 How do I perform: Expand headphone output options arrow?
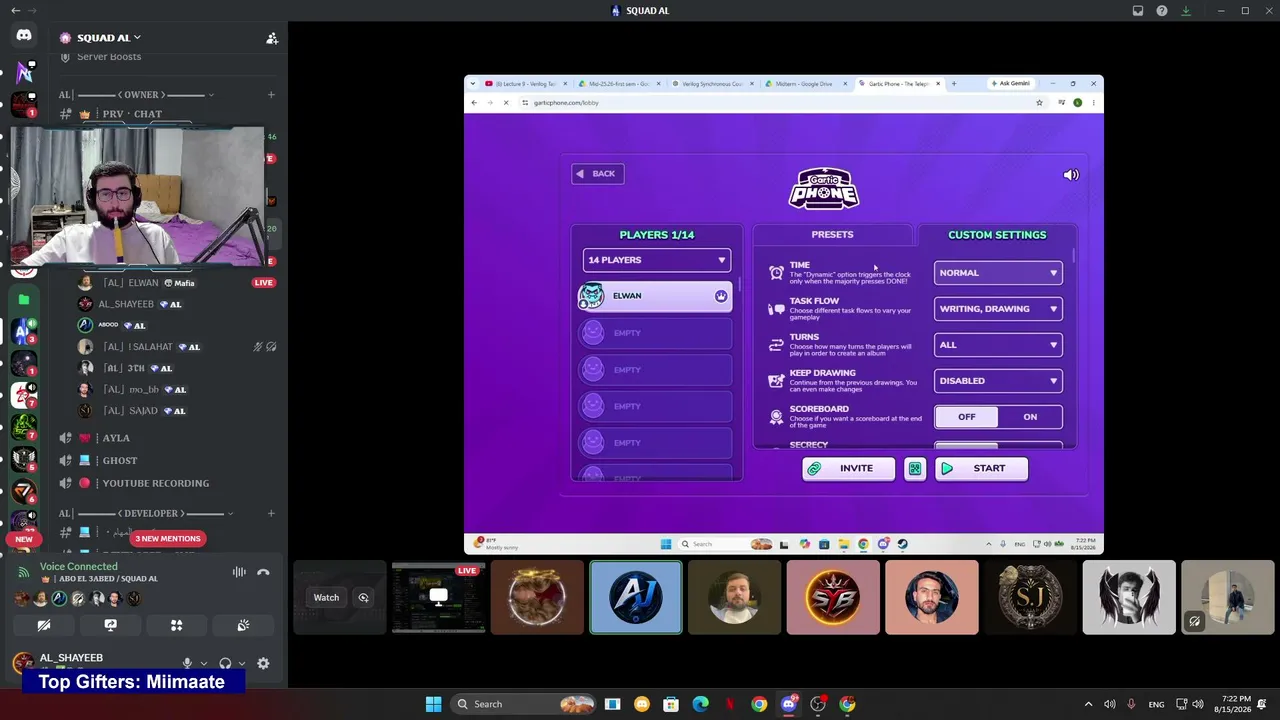pyautogui.click(x=242, y=663)
